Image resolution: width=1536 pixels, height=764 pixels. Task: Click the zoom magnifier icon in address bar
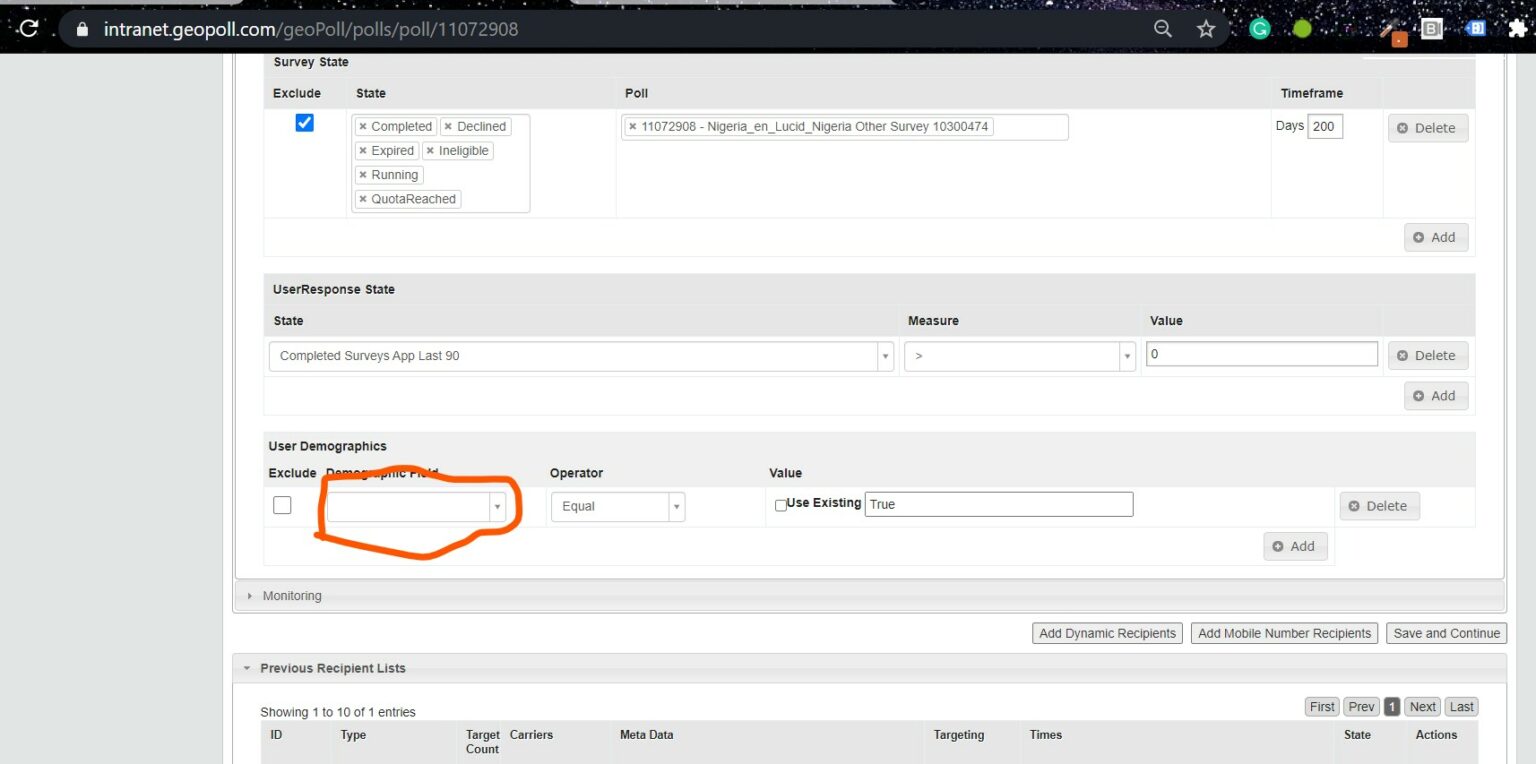click(1162, 29)
